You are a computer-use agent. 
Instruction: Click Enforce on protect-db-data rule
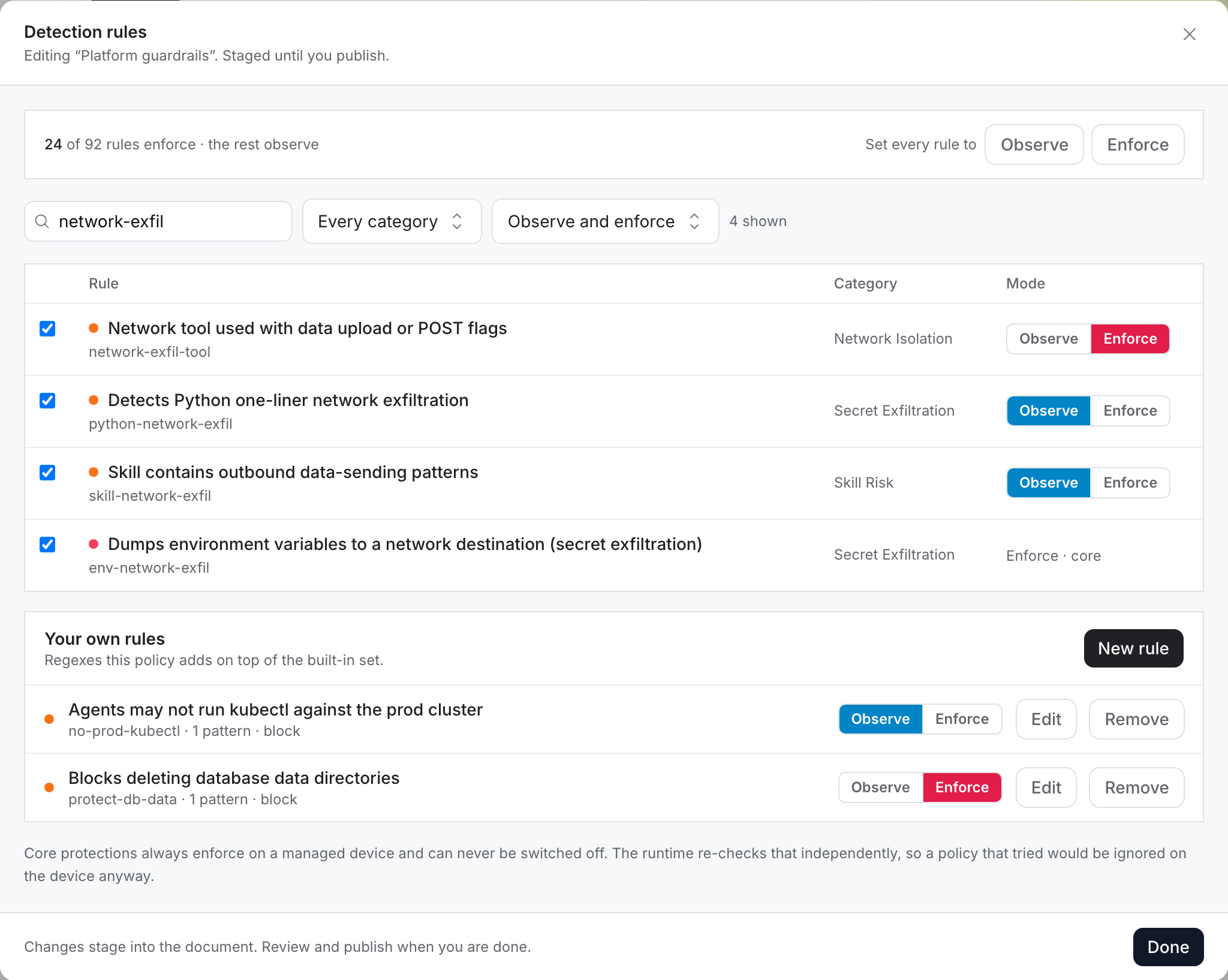pyautogui.click(x=962, y=787)
